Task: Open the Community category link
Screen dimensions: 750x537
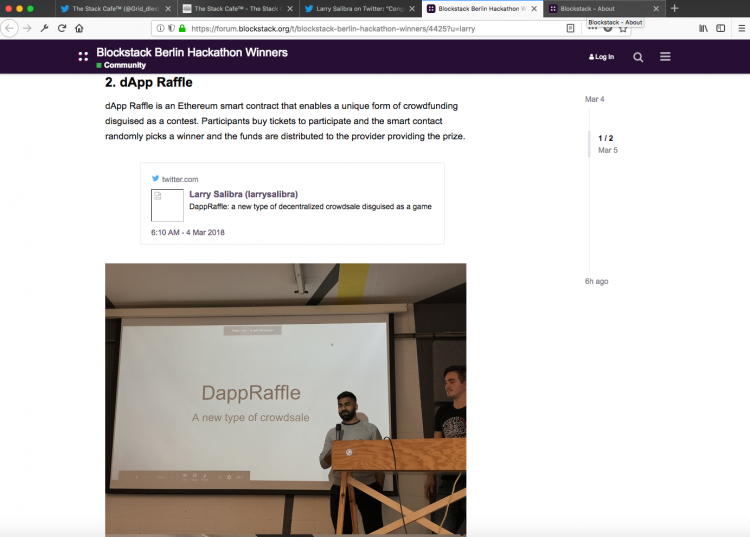Action: point(121,65)
